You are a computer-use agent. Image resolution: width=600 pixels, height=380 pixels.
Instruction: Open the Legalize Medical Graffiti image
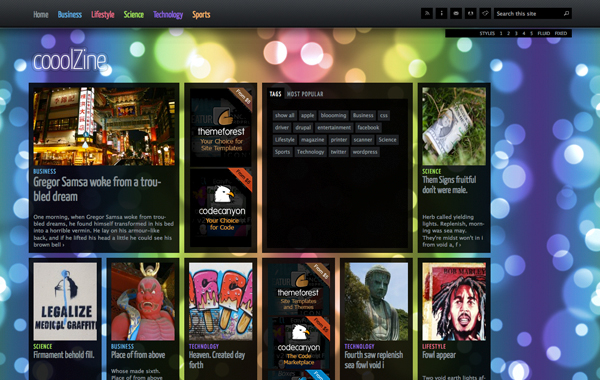(65, 302)
